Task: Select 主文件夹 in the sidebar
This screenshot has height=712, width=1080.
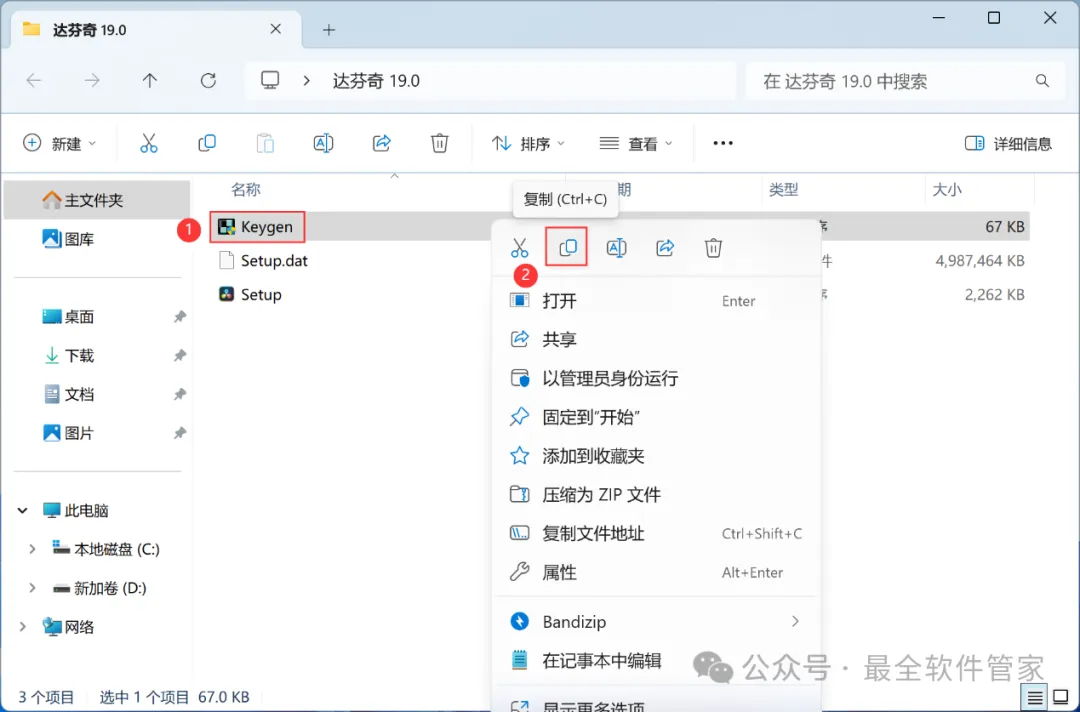Action: point(96,200)
